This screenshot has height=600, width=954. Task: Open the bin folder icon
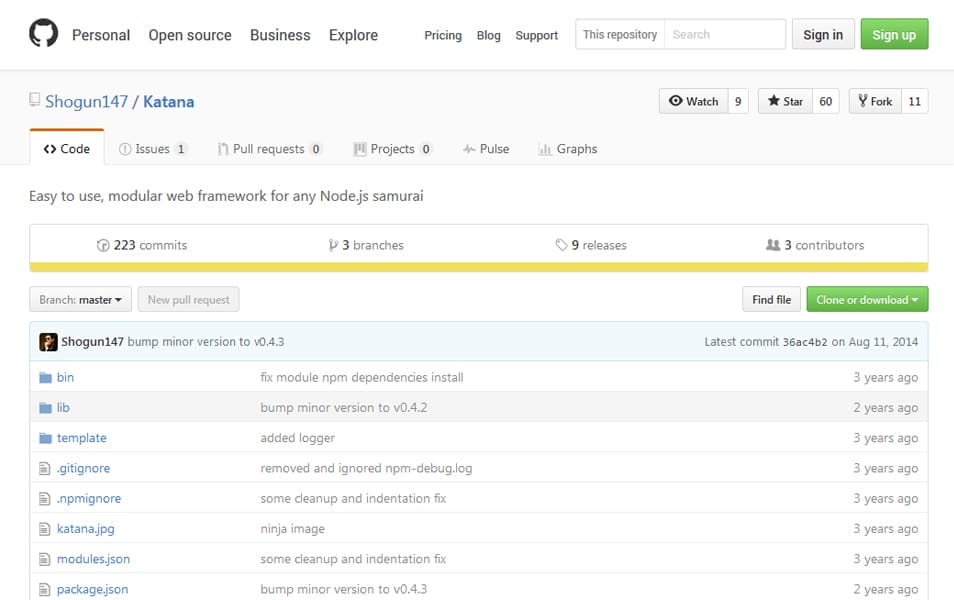(45, 378)
